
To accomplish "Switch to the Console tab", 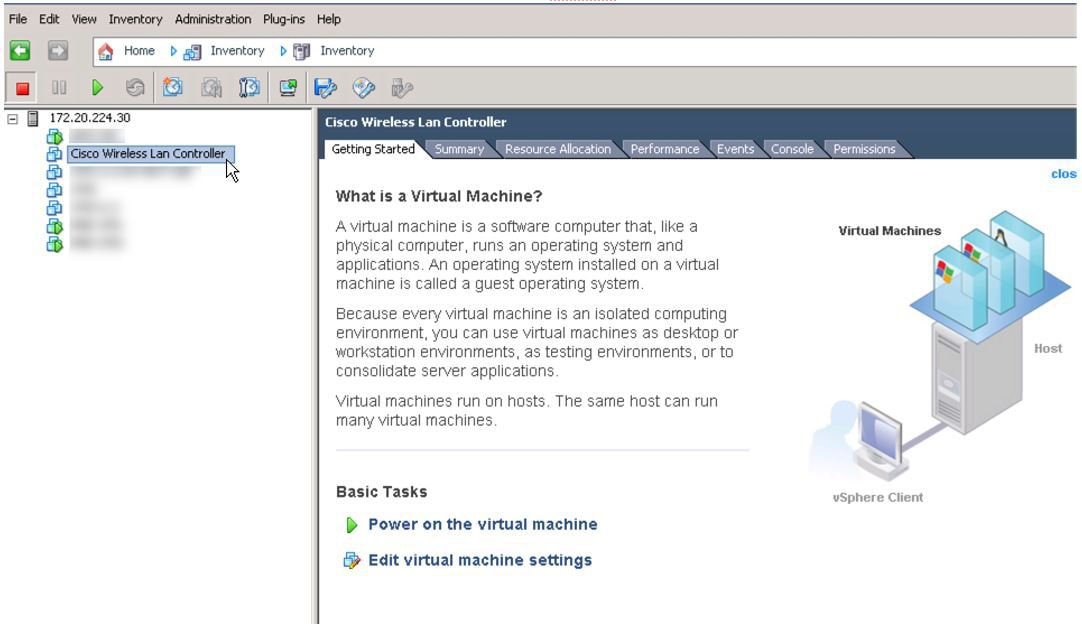I will pos(791,149).
